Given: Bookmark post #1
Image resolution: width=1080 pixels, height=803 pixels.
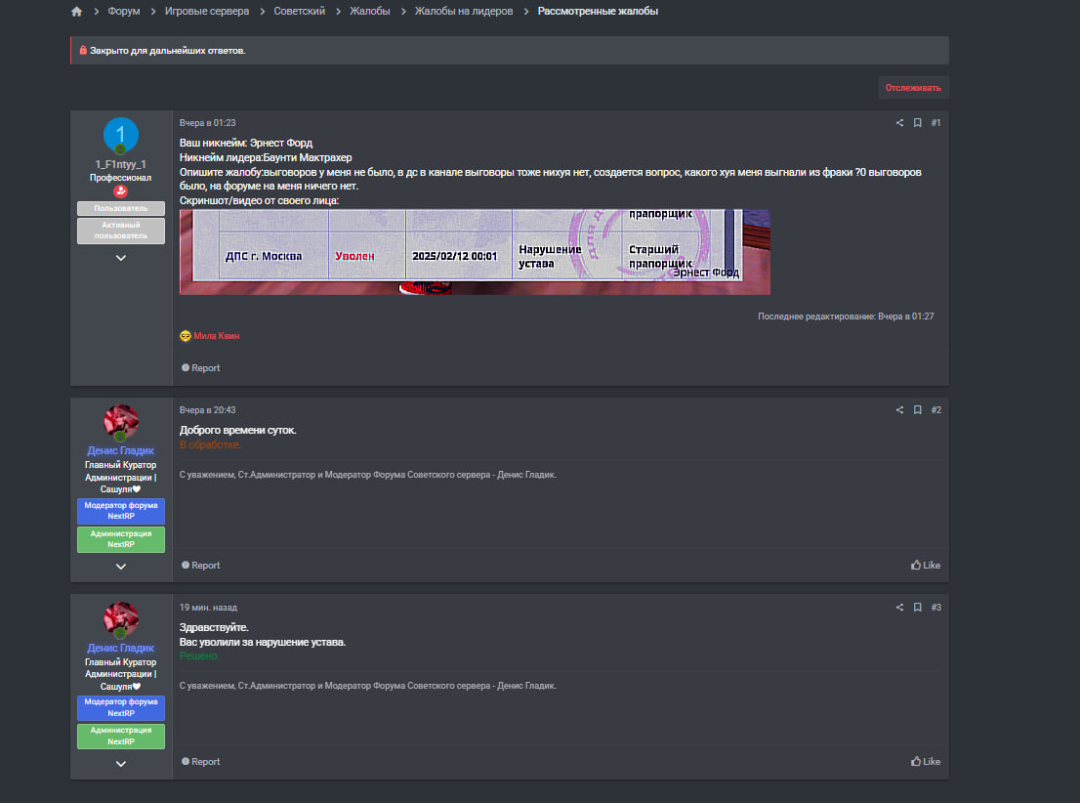Looking at the screenshot, I should (x=917, y=123).
